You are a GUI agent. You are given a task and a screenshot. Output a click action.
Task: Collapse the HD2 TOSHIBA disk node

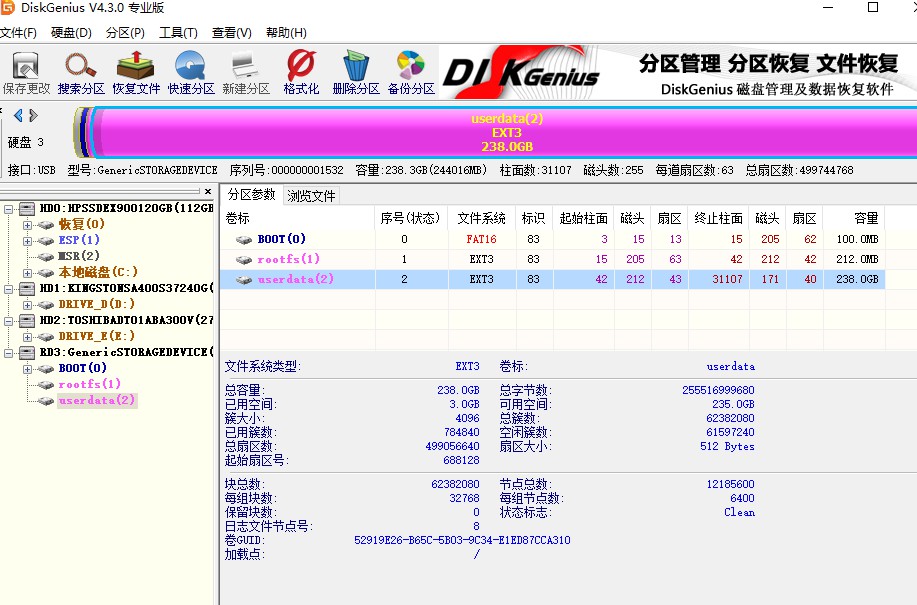pyautogui.click(x=8, y=321)
